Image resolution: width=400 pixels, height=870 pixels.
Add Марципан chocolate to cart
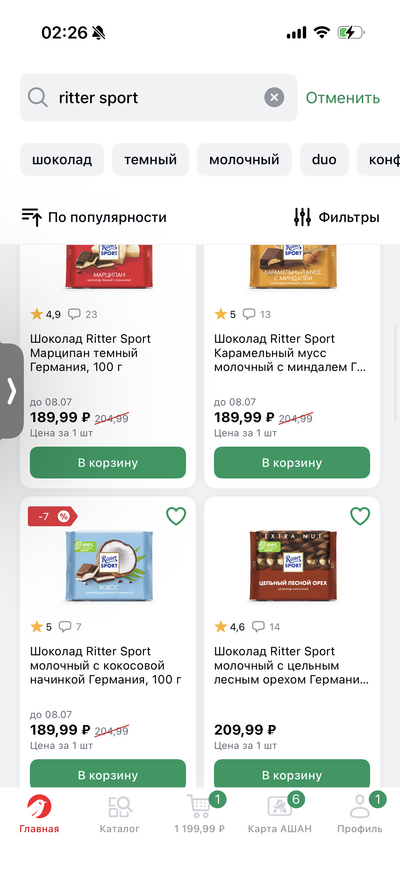click(108, 462)
